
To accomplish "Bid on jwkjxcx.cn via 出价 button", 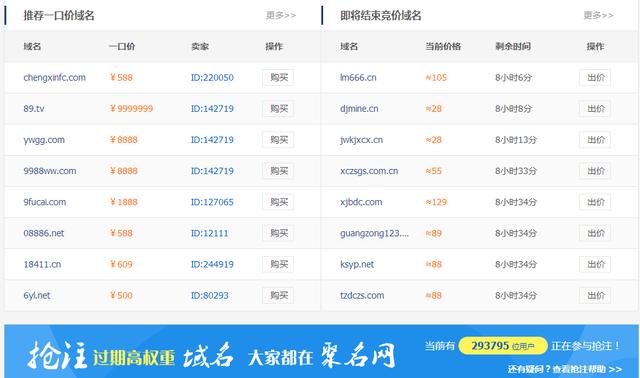I will 595,140.
